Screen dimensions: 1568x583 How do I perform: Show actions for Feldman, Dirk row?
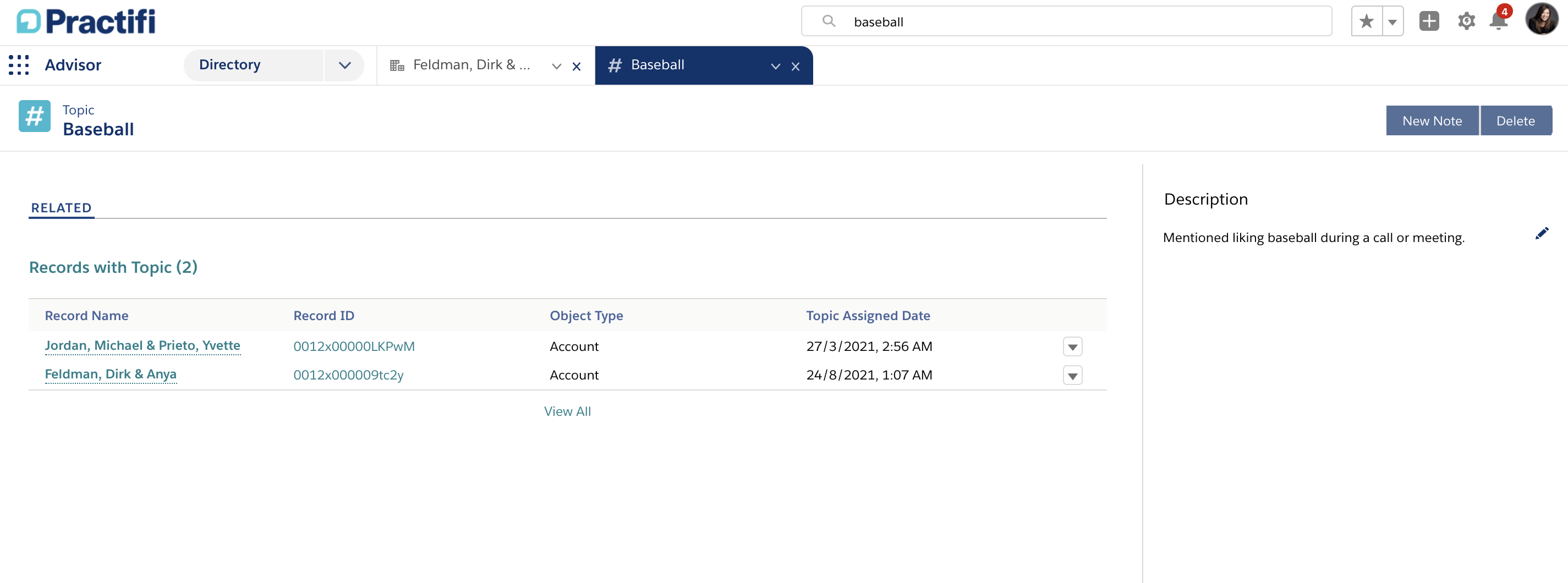[x=1072, y=376]
